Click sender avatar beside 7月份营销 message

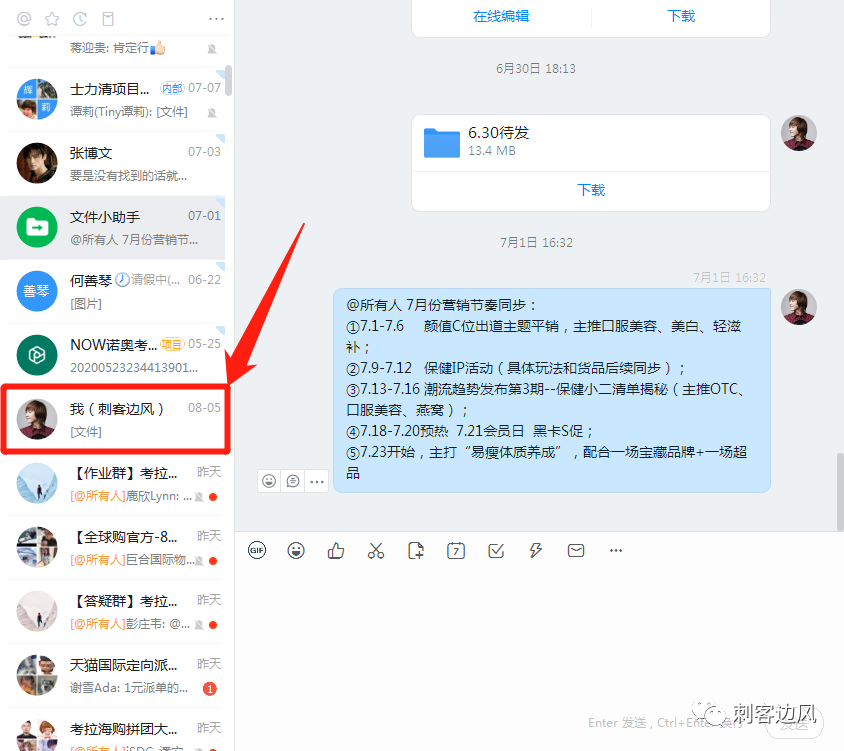coord(799,307)
